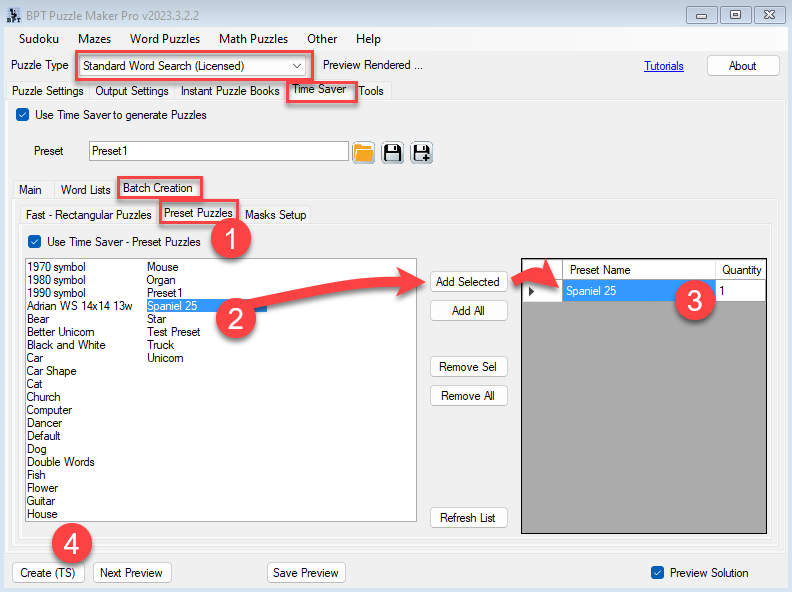Open preset folder icon

[x=363, y=152]
